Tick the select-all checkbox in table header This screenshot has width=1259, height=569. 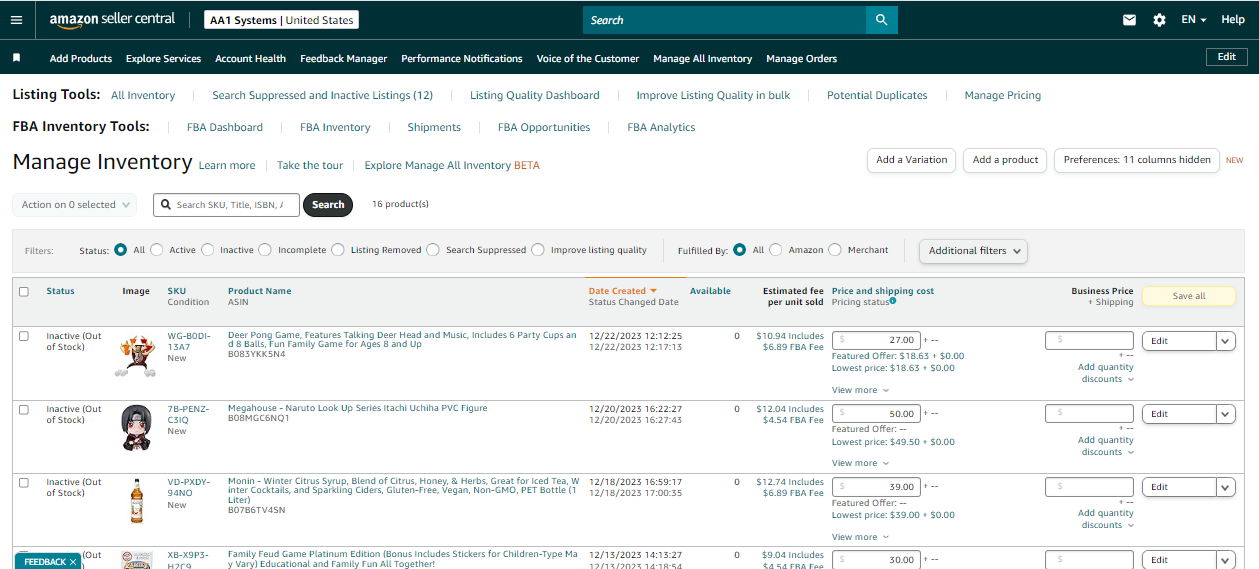coord(24,292)
